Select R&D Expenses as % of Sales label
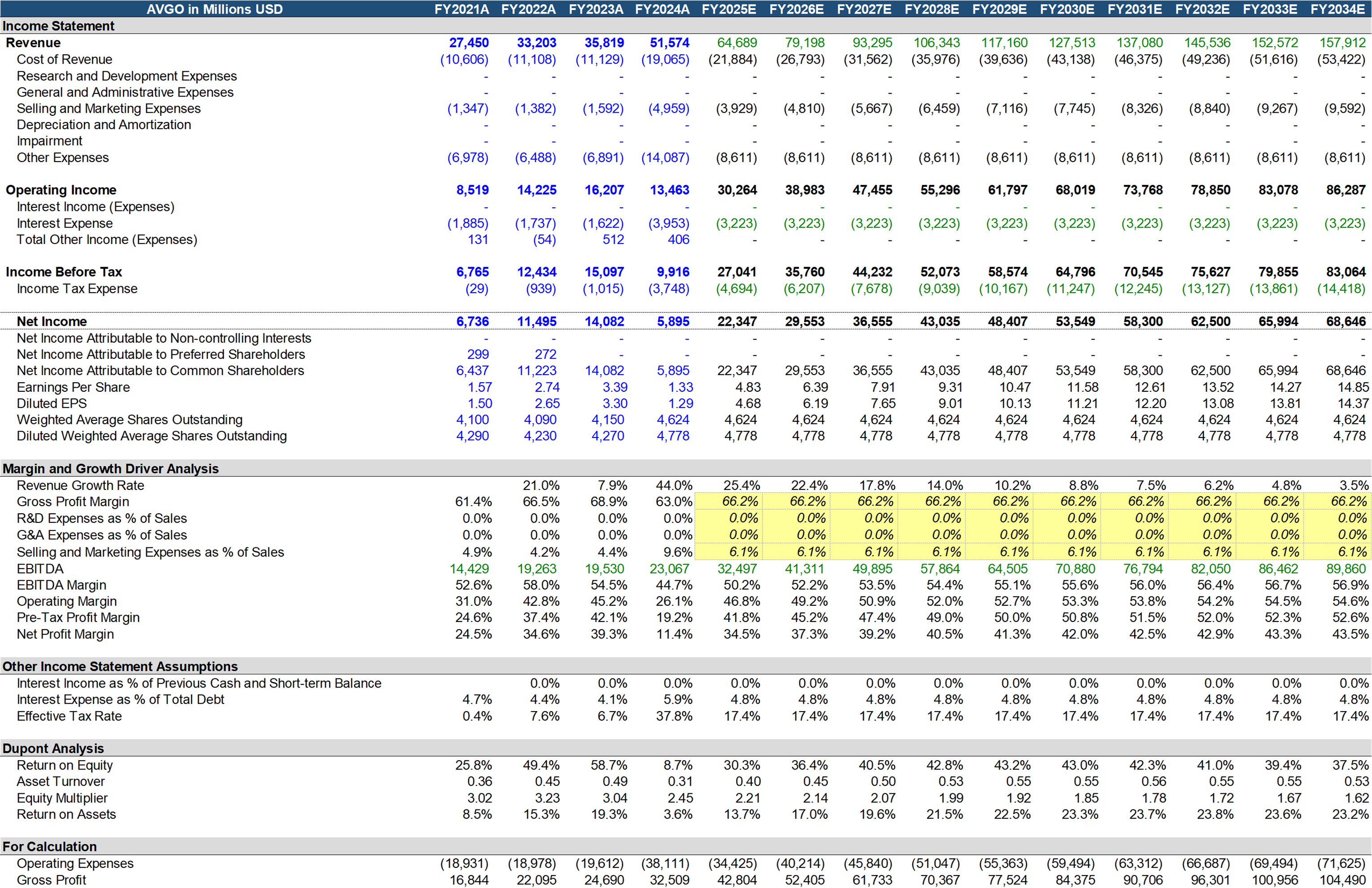 click(102, 518)
